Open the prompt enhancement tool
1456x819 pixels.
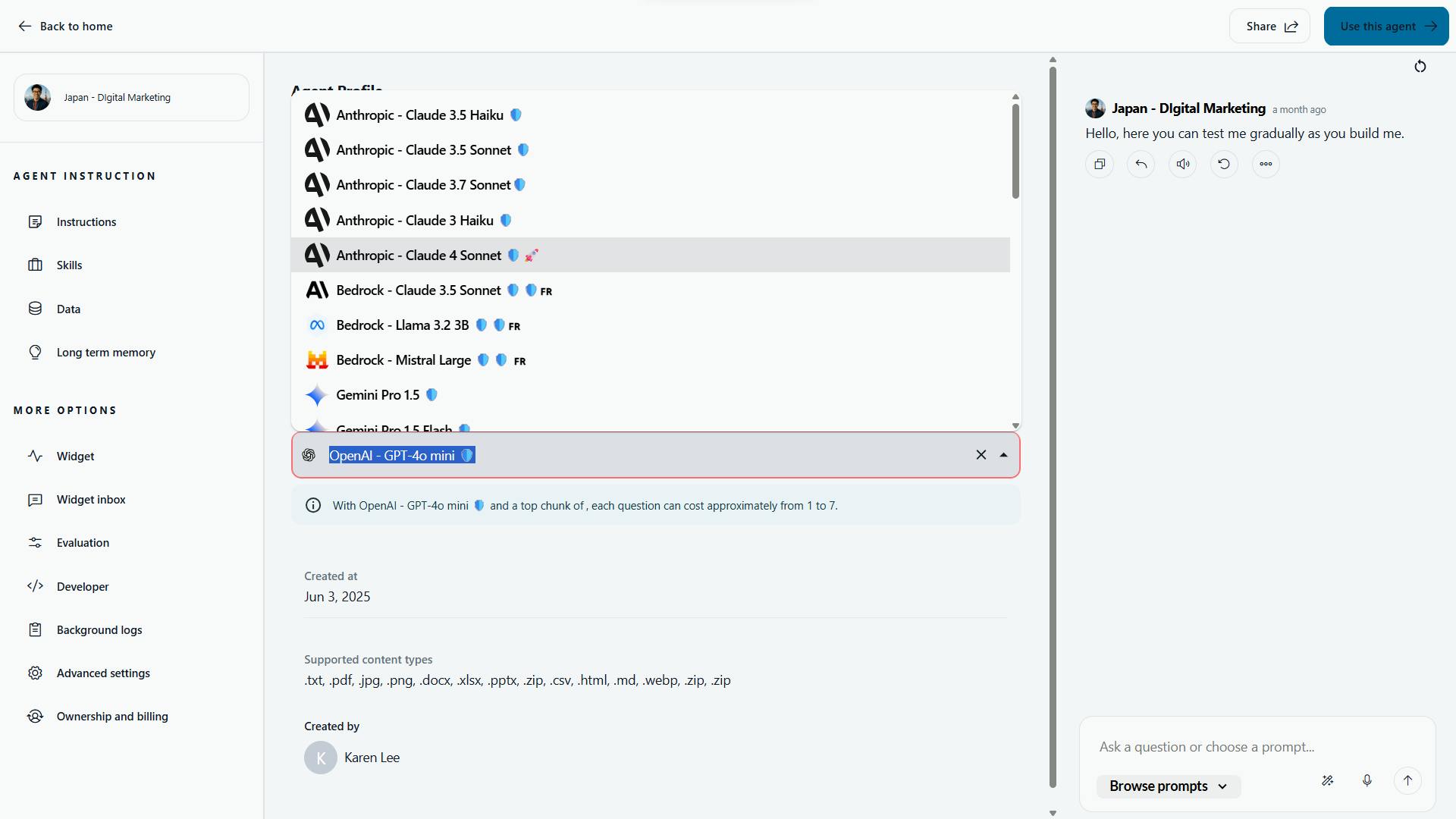click(1327, 780)
